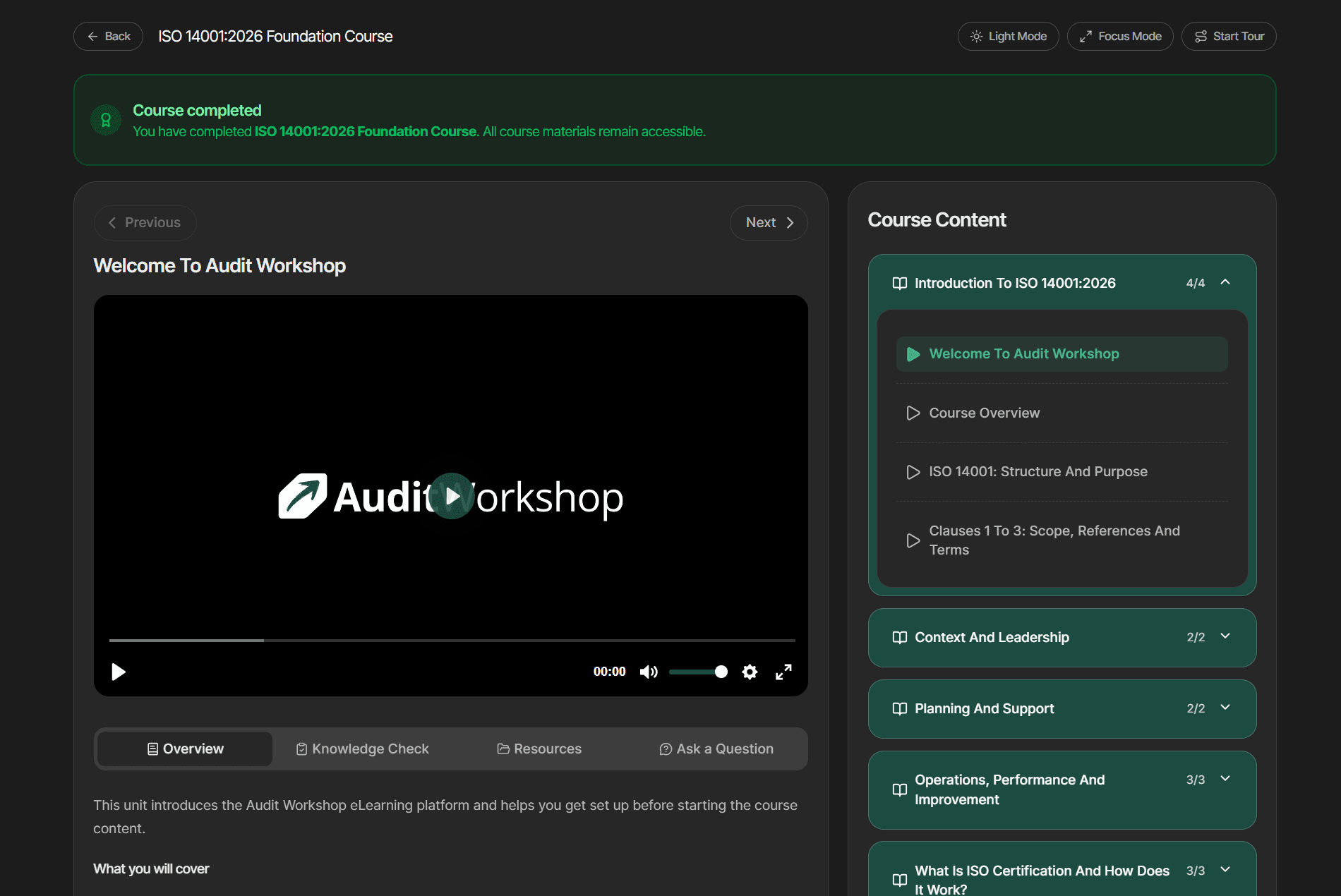Seek on the video progress bar
The width and height of the screenshot is (1341, 896).
(x=452, y=640)
